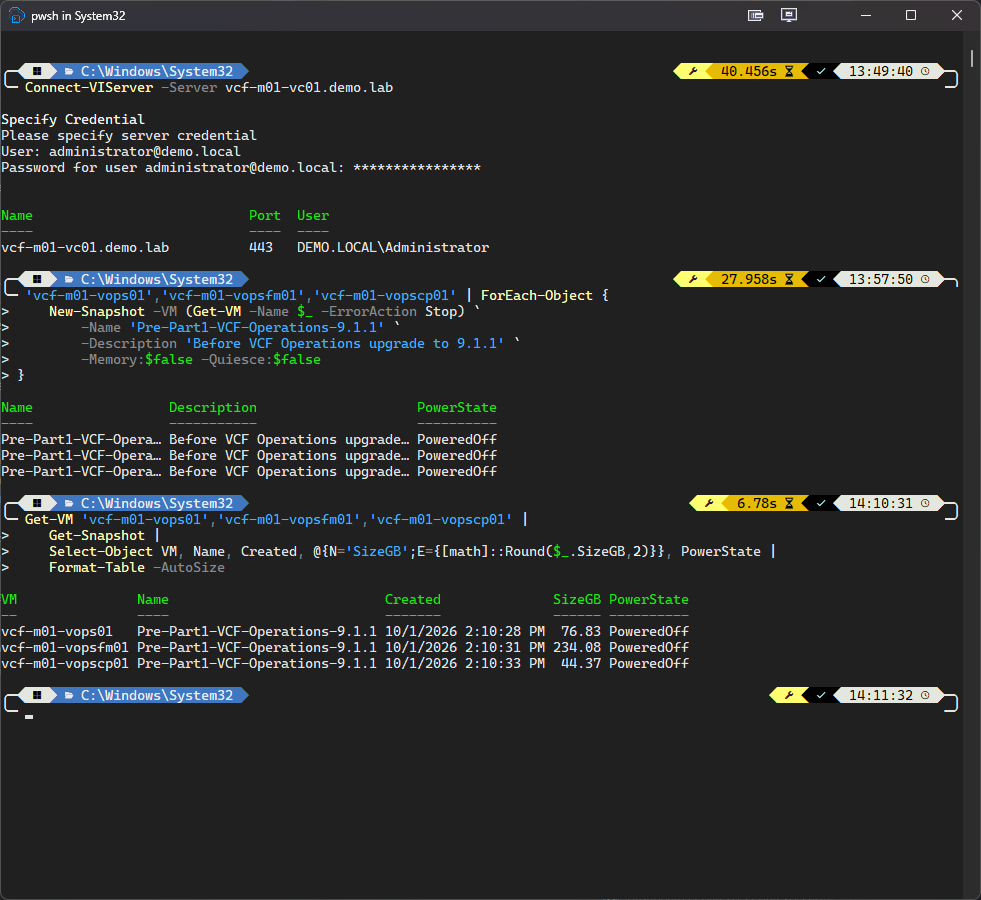Image resolution: width=981 pixels, height=900 pixels.
Task: Click 'Specify Credential' line
Action: tap(73, 119)
